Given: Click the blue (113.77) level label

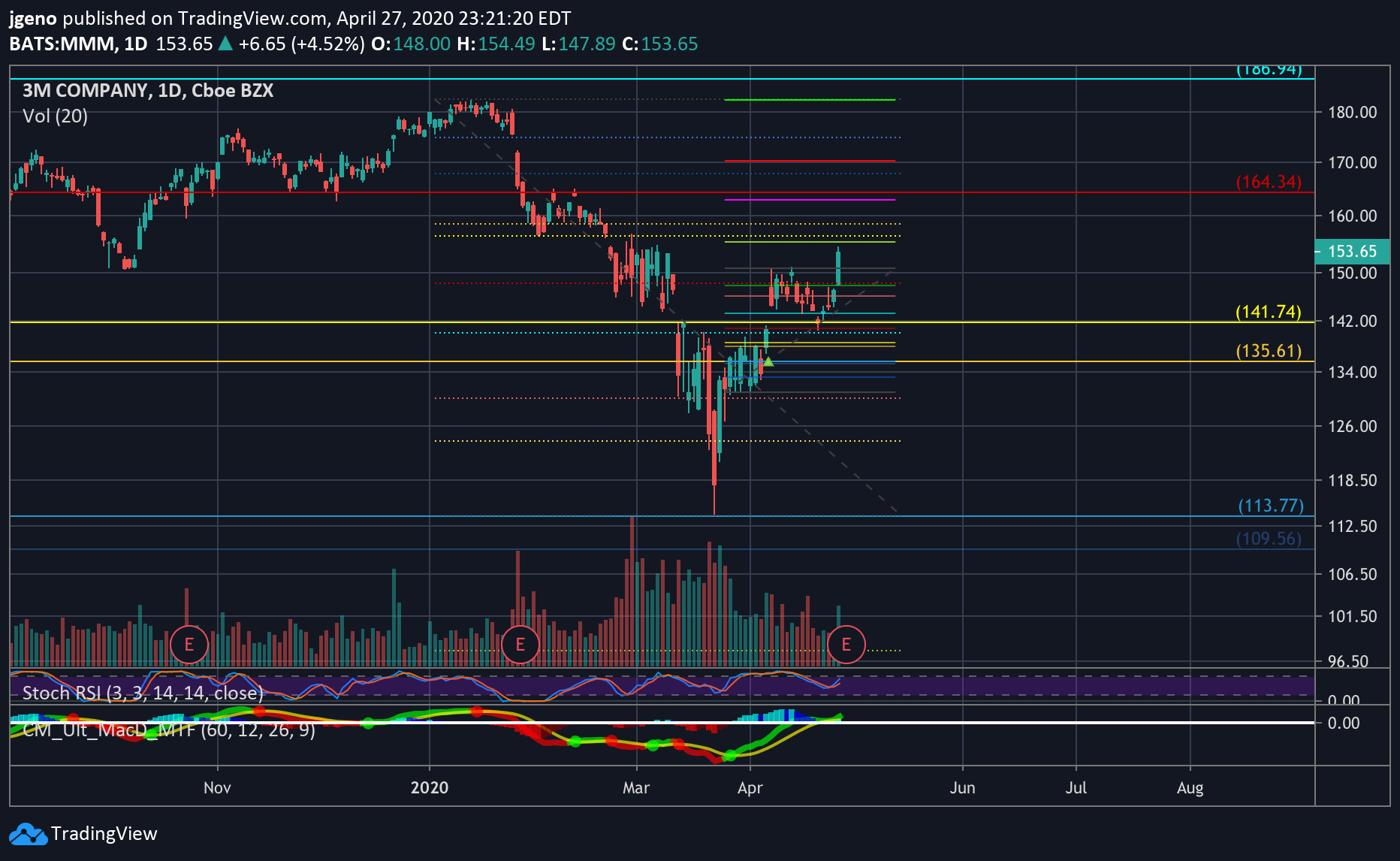Looking at the screenshot, I should coord(1271,506).
